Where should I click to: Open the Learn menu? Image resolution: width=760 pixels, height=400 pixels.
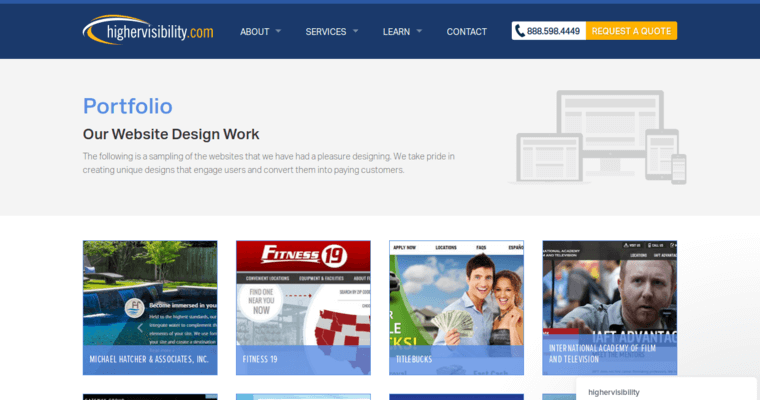coord(396,32)
